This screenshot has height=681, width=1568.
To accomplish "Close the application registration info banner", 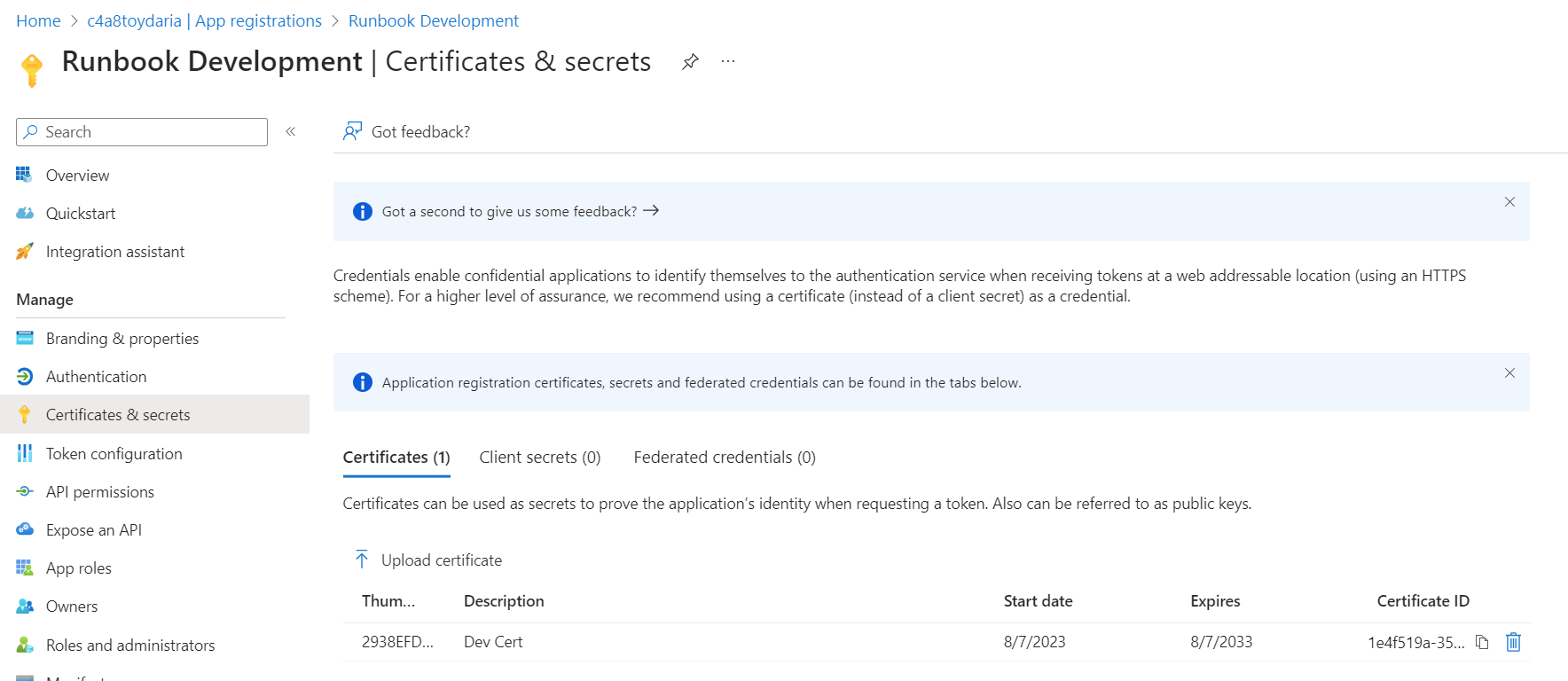I will 1509,373.
